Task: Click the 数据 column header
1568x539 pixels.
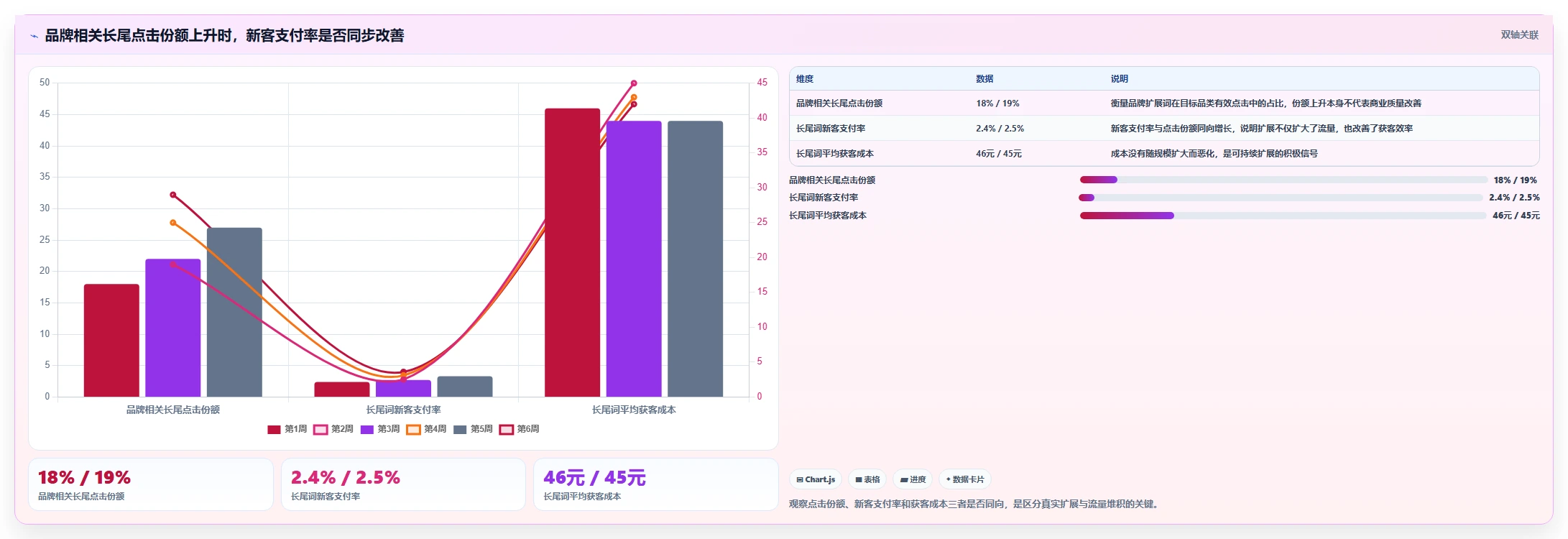Action: pyautogui.click(x=984, y=79)
